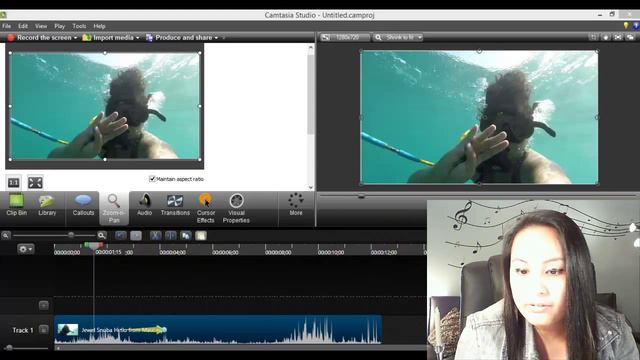Open the Edit menu

pos(23,26)
